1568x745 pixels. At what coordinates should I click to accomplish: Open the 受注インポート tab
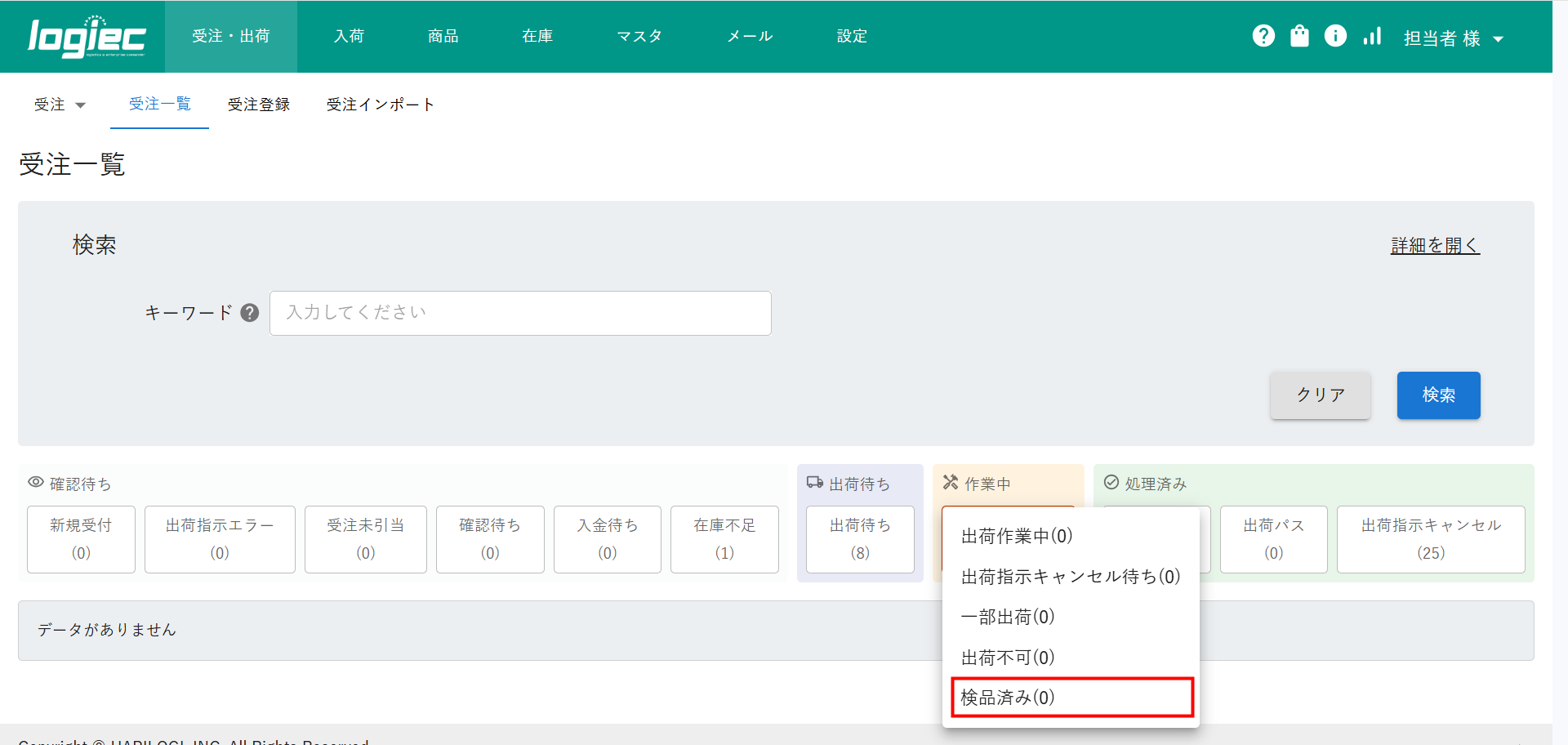(380, 105)
